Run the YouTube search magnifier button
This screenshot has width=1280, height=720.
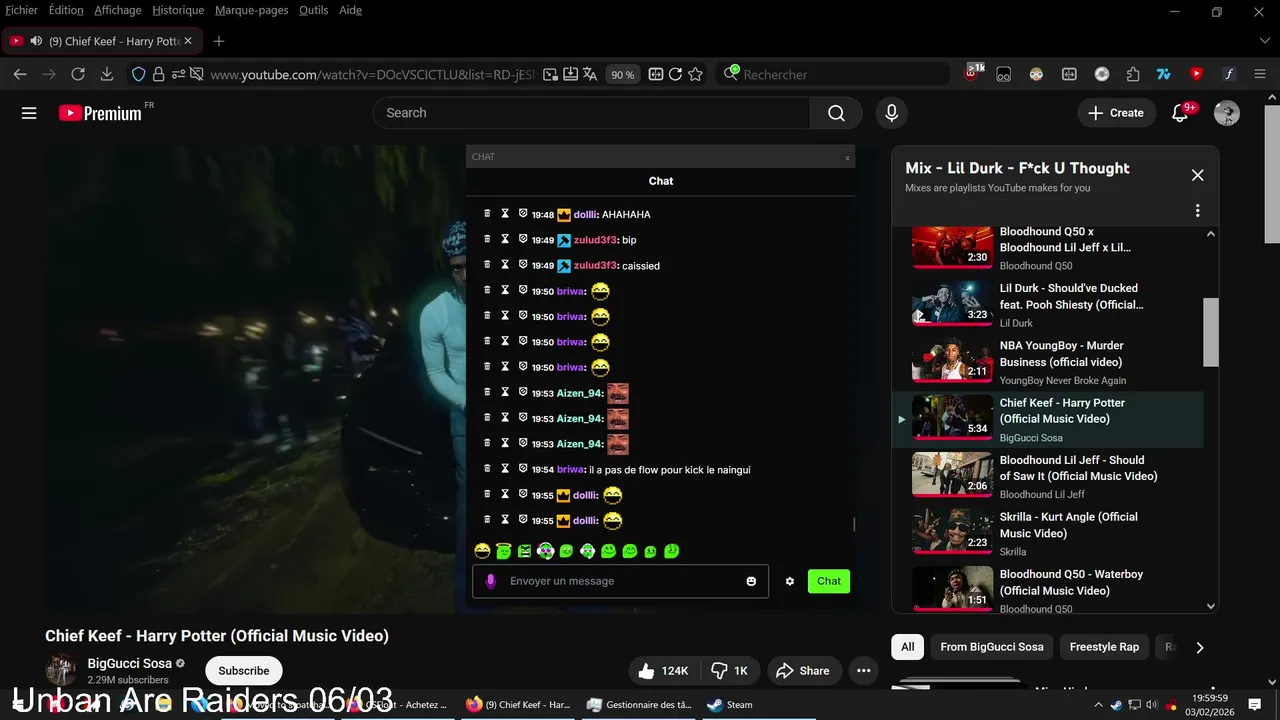point(836,113)
